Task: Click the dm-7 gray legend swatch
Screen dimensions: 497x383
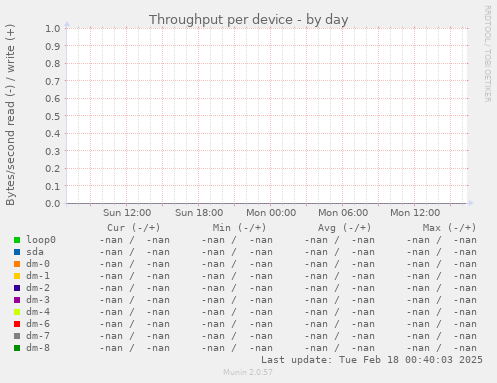Action: (17, 336)
